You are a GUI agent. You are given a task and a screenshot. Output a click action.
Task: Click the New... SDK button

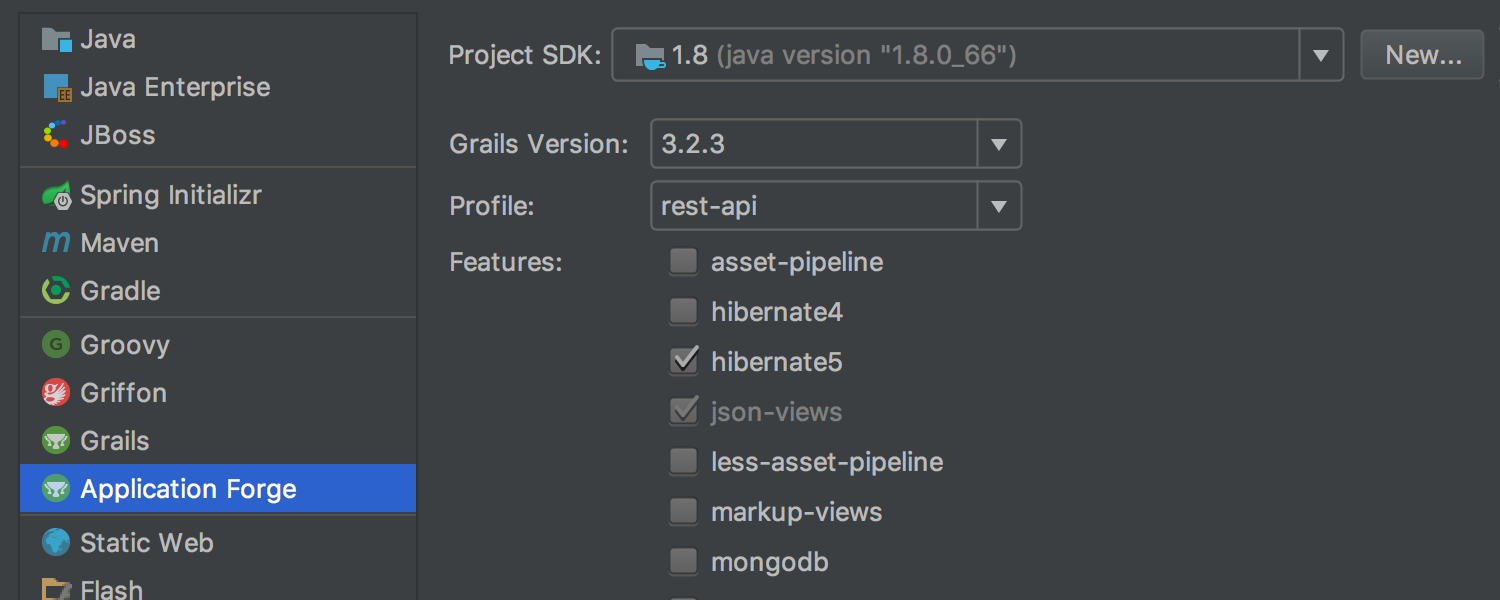tap(1423, 55)
